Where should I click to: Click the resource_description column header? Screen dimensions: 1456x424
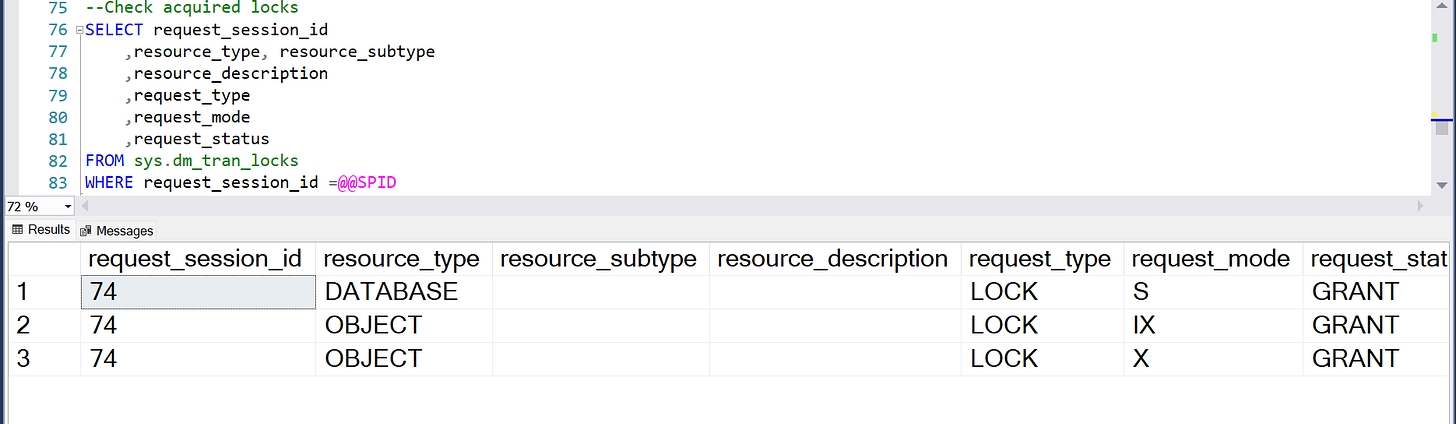pos(835,259)
